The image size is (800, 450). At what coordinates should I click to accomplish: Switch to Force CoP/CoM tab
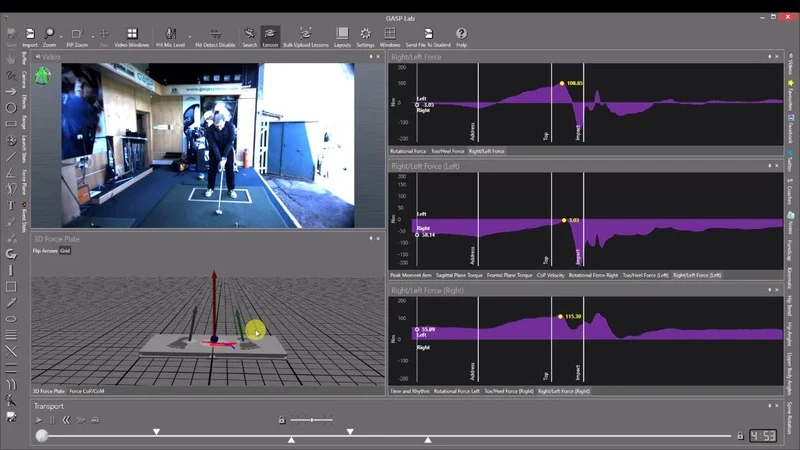point(89,391)
